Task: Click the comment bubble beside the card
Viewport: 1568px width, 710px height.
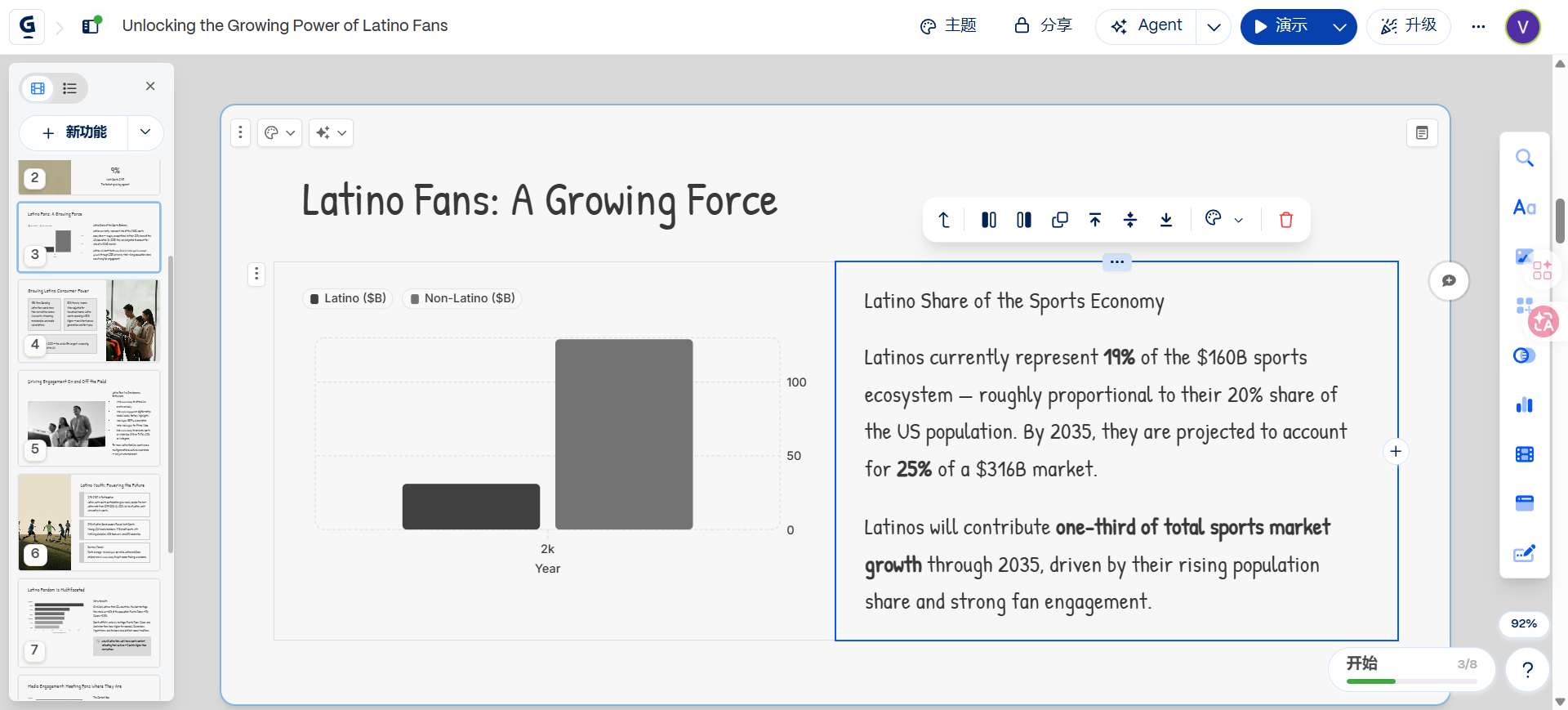Action: click(x=1449, y=281)
